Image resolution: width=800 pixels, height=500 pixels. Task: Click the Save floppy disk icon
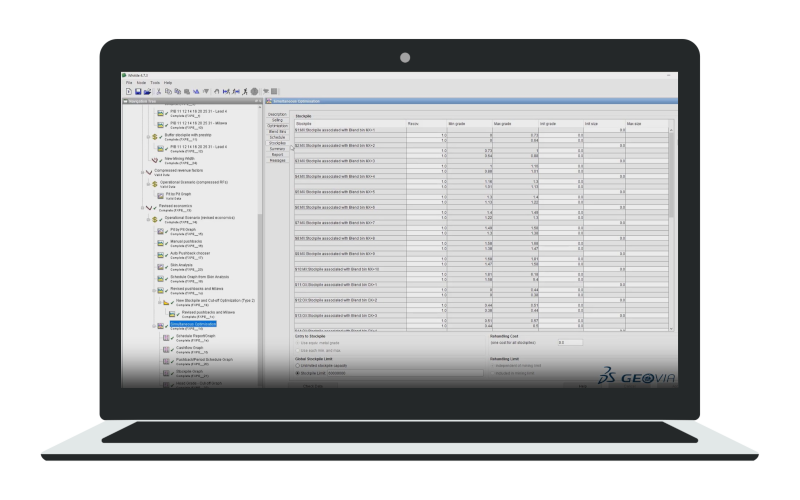tap(138, 91)
